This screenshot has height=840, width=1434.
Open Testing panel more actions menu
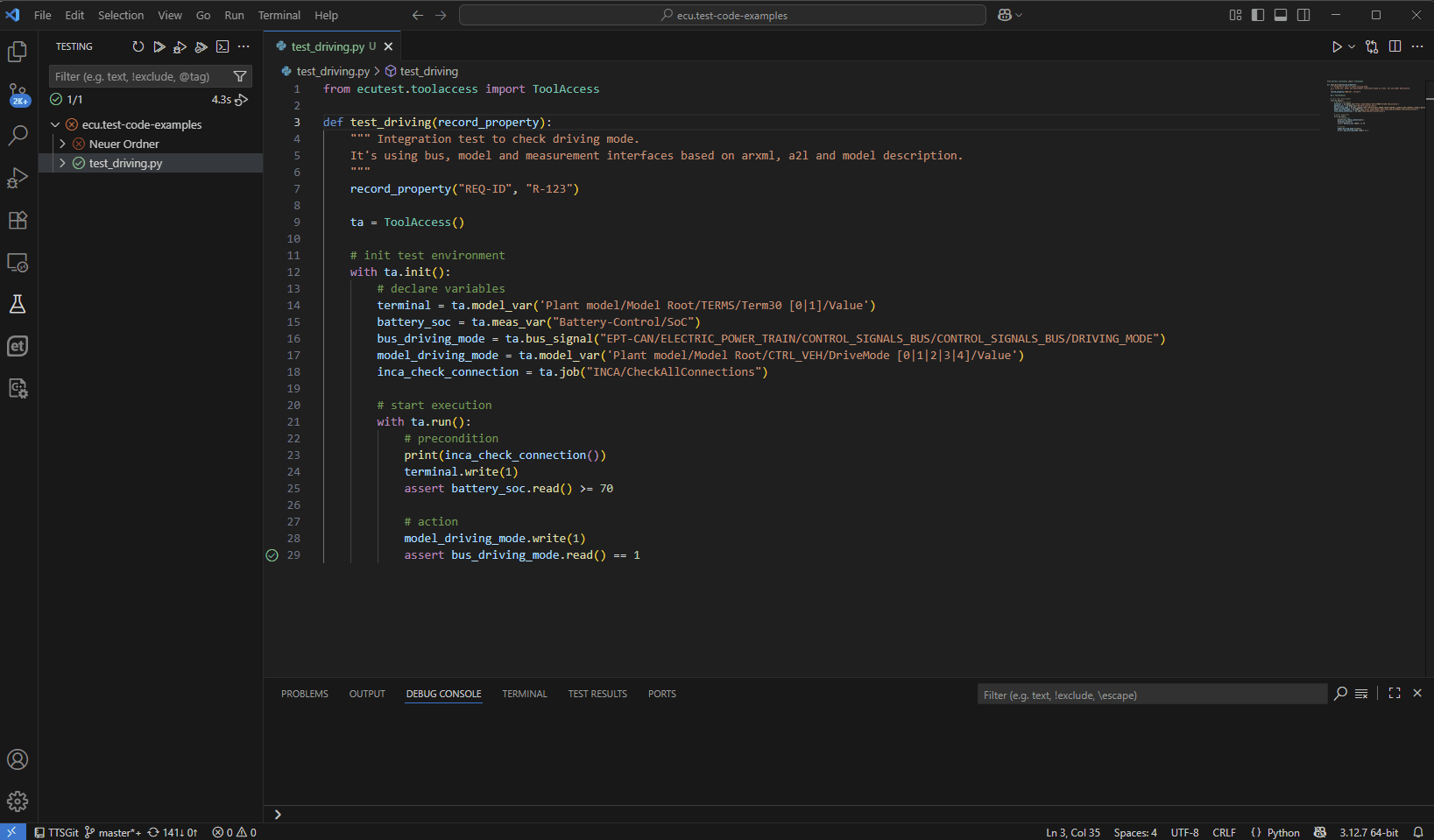tap(244, 46)
